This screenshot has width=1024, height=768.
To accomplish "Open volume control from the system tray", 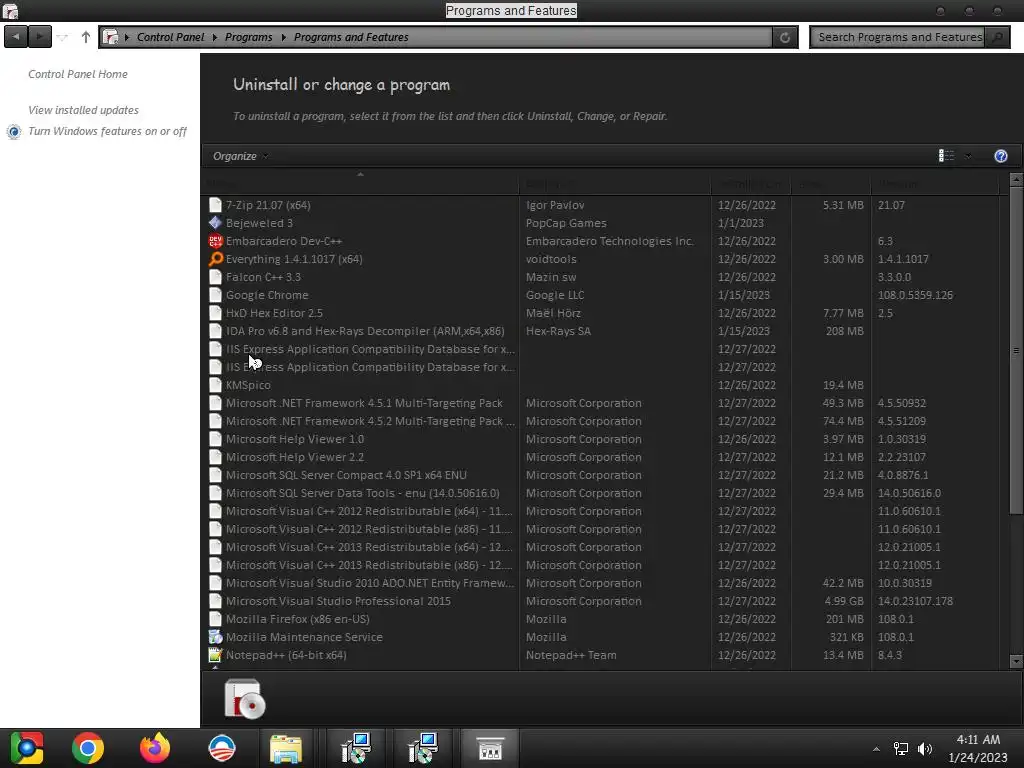I will click(925, 748).
